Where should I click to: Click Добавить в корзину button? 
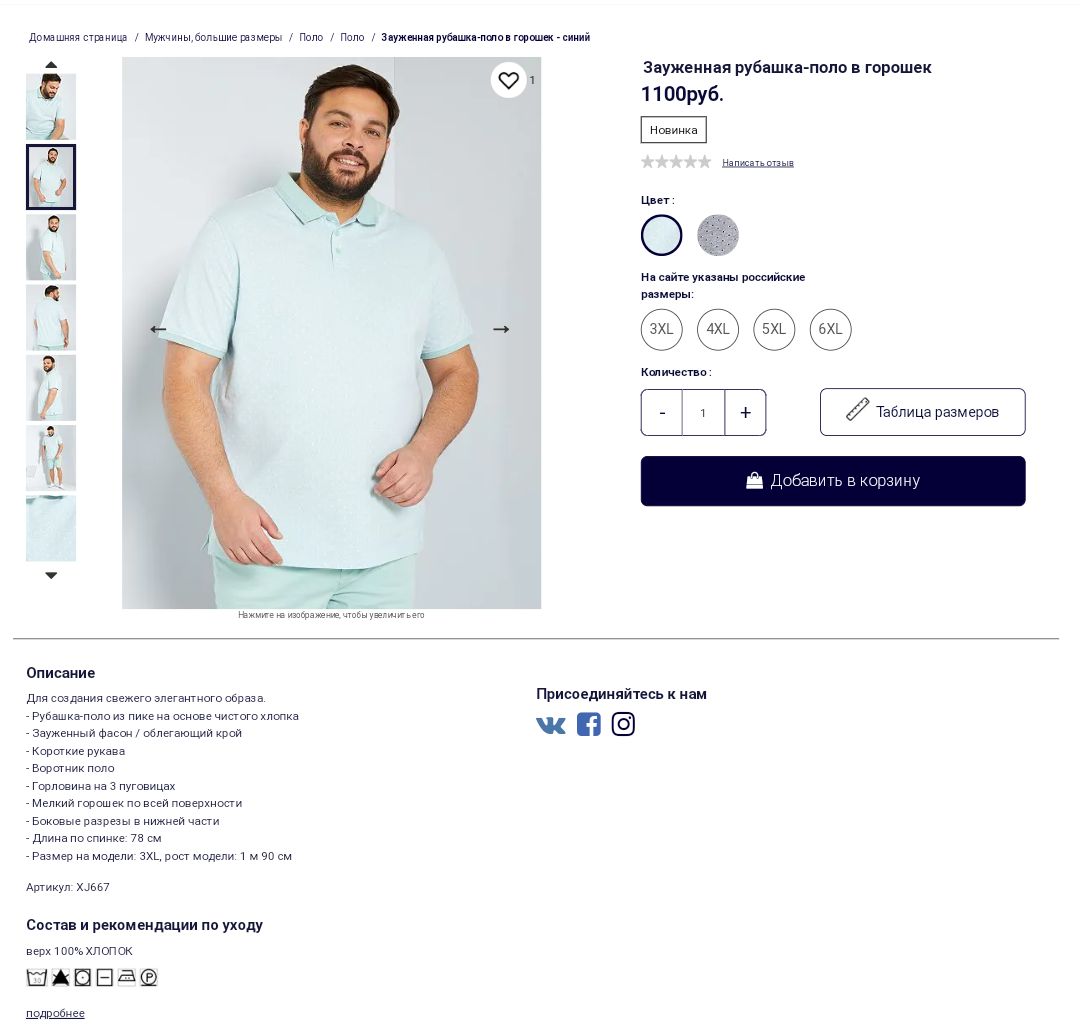[833, 481]
